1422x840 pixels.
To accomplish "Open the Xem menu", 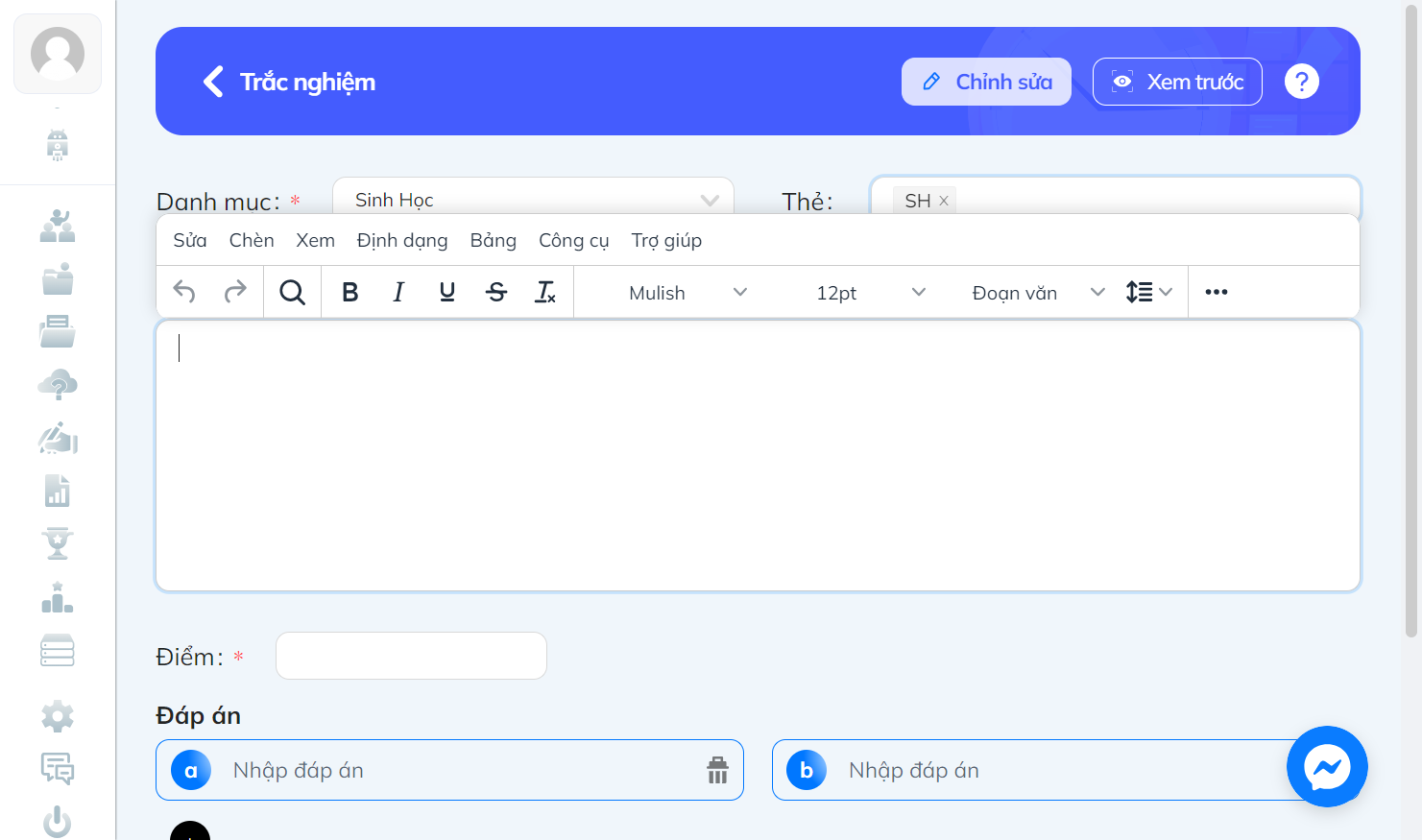I will click(x=315, y=240).
